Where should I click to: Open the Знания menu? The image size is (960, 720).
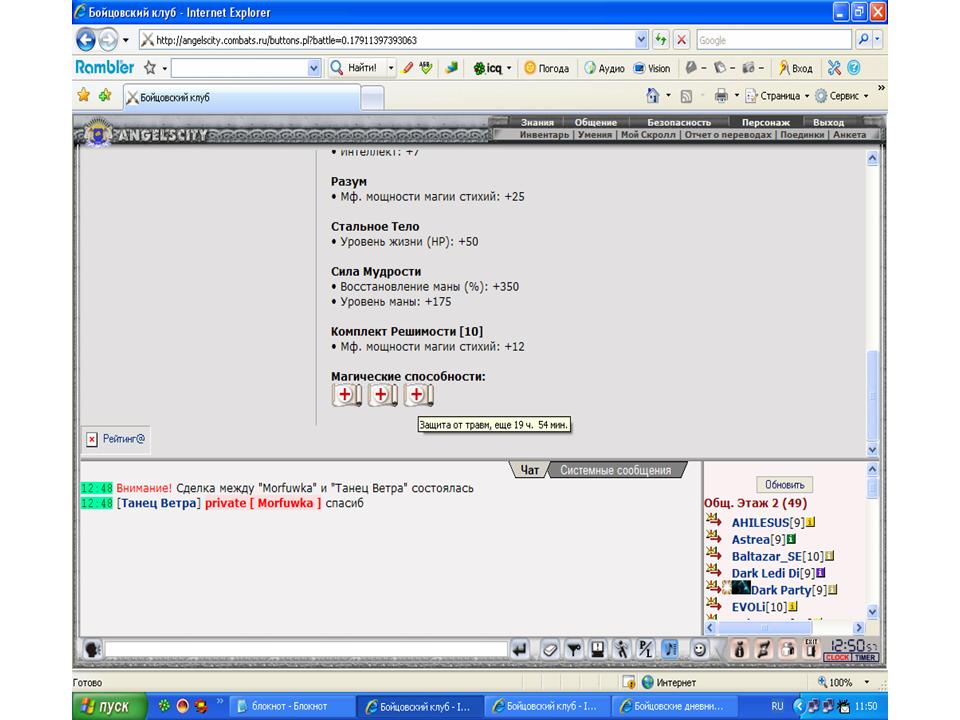tap(537, 122)
